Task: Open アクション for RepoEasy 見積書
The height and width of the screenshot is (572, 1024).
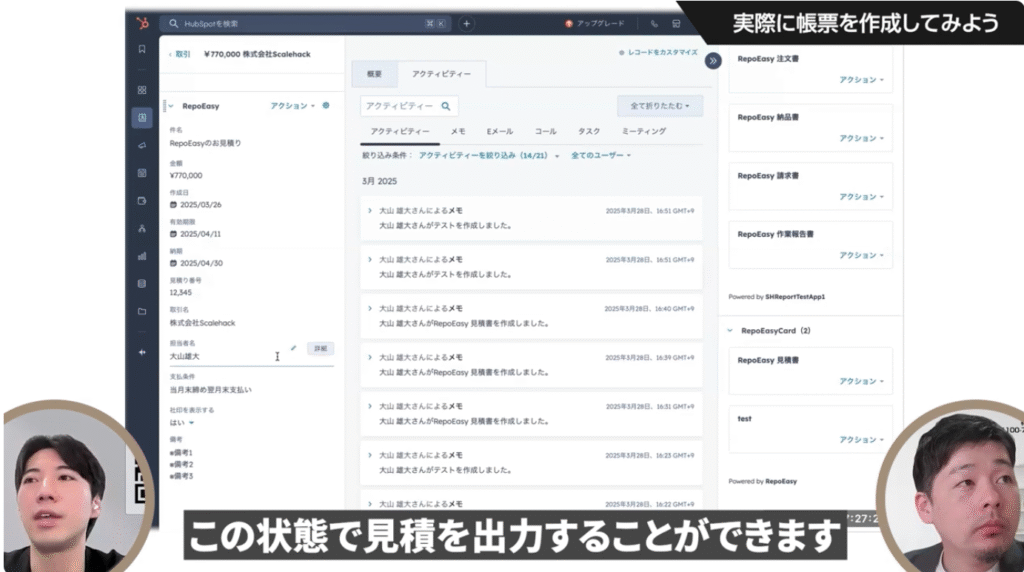Action: [x=861, y=381]
